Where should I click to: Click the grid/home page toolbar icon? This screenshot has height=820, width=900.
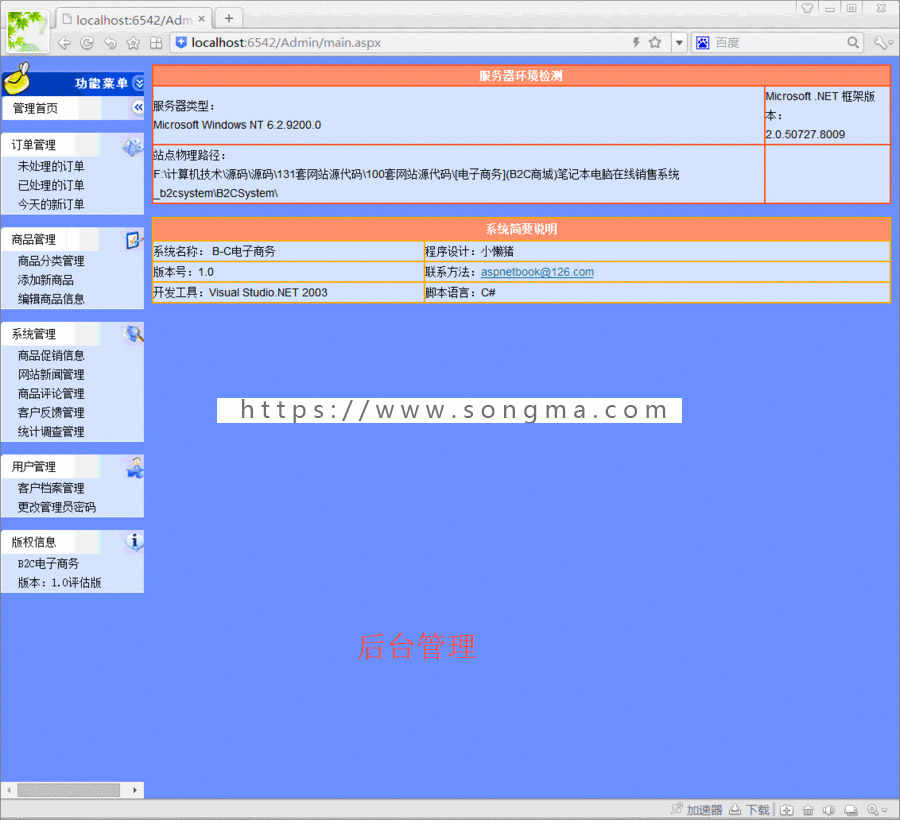tap(156, 43)
